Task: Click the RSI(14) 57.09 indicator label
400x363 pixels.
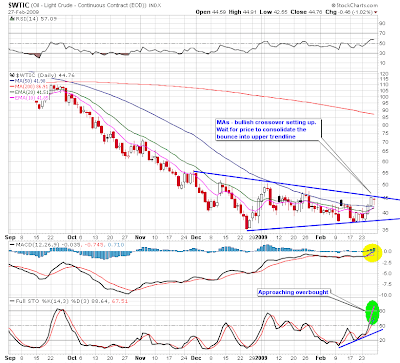Action: pyautogui.click(x=33, y=19)
